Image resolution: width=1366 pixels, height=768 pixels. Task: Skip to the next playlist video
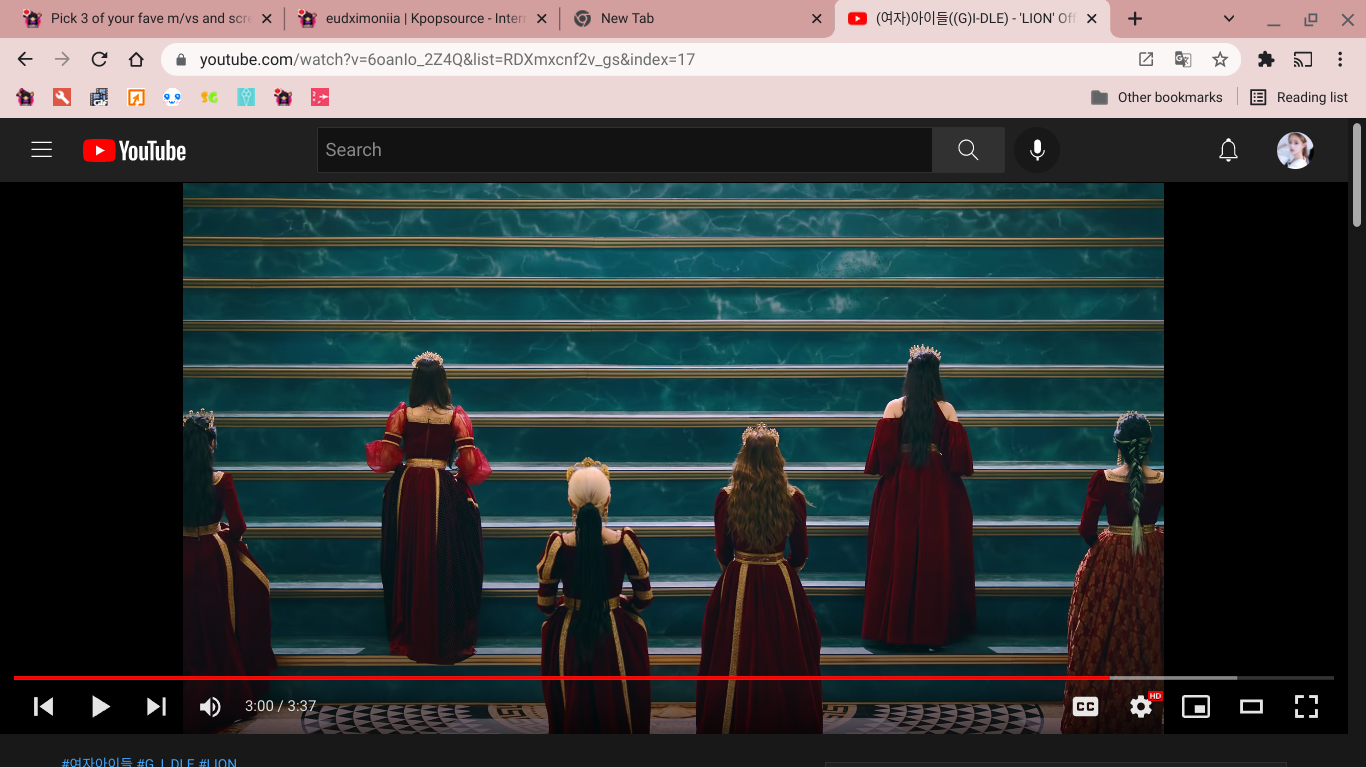point(156,706)
